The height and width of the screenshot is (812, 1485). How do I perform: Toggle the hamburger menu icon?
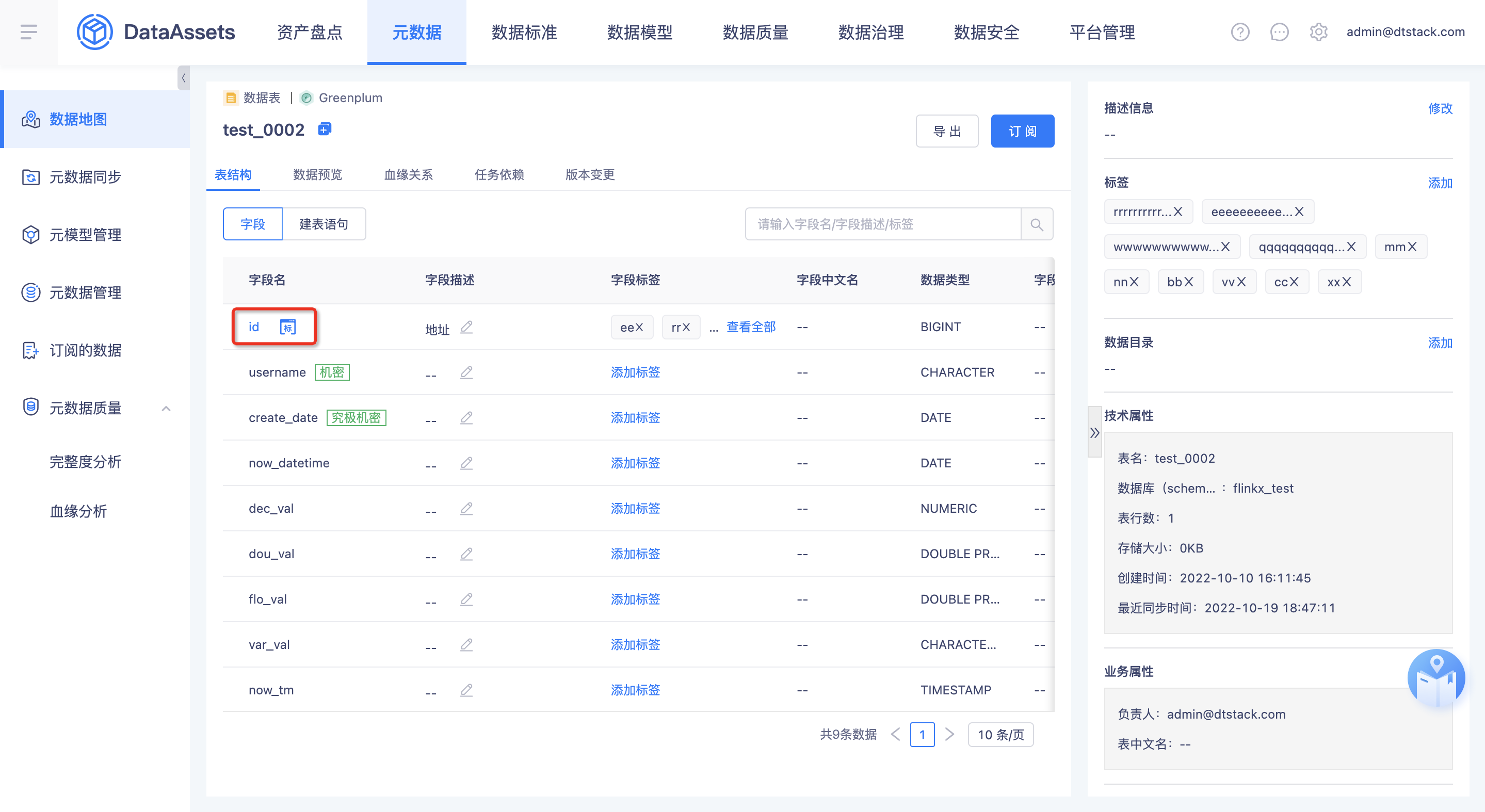tap(28, 33)
